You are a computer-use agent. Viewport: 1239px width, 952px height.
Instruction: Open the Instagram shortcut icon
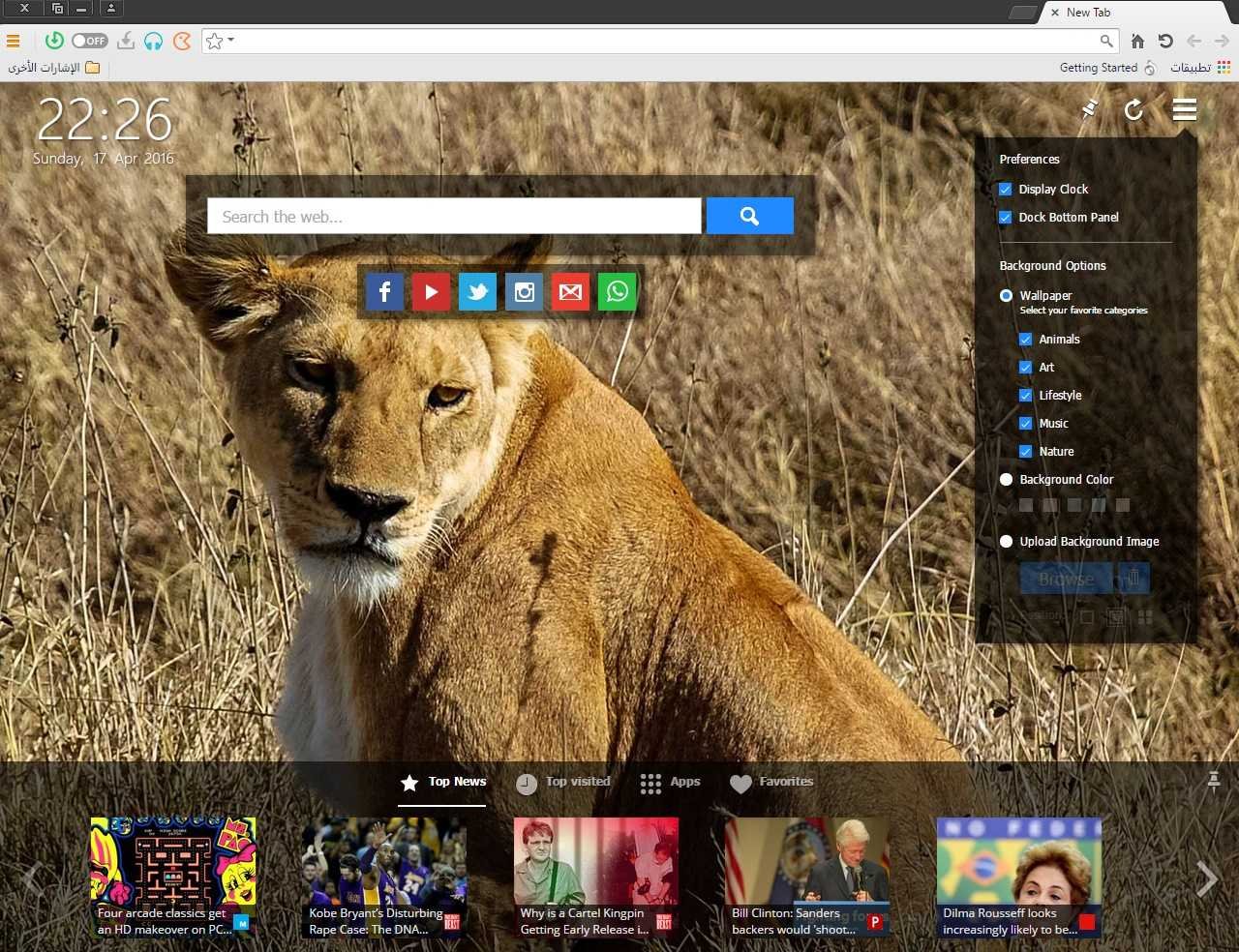tap(524, 291)
